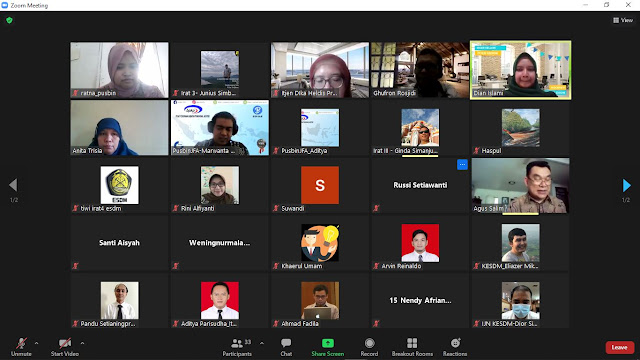Click Weningnurmala name tile
The width and height of the screenshot is (640, 360).
(220, 243)
